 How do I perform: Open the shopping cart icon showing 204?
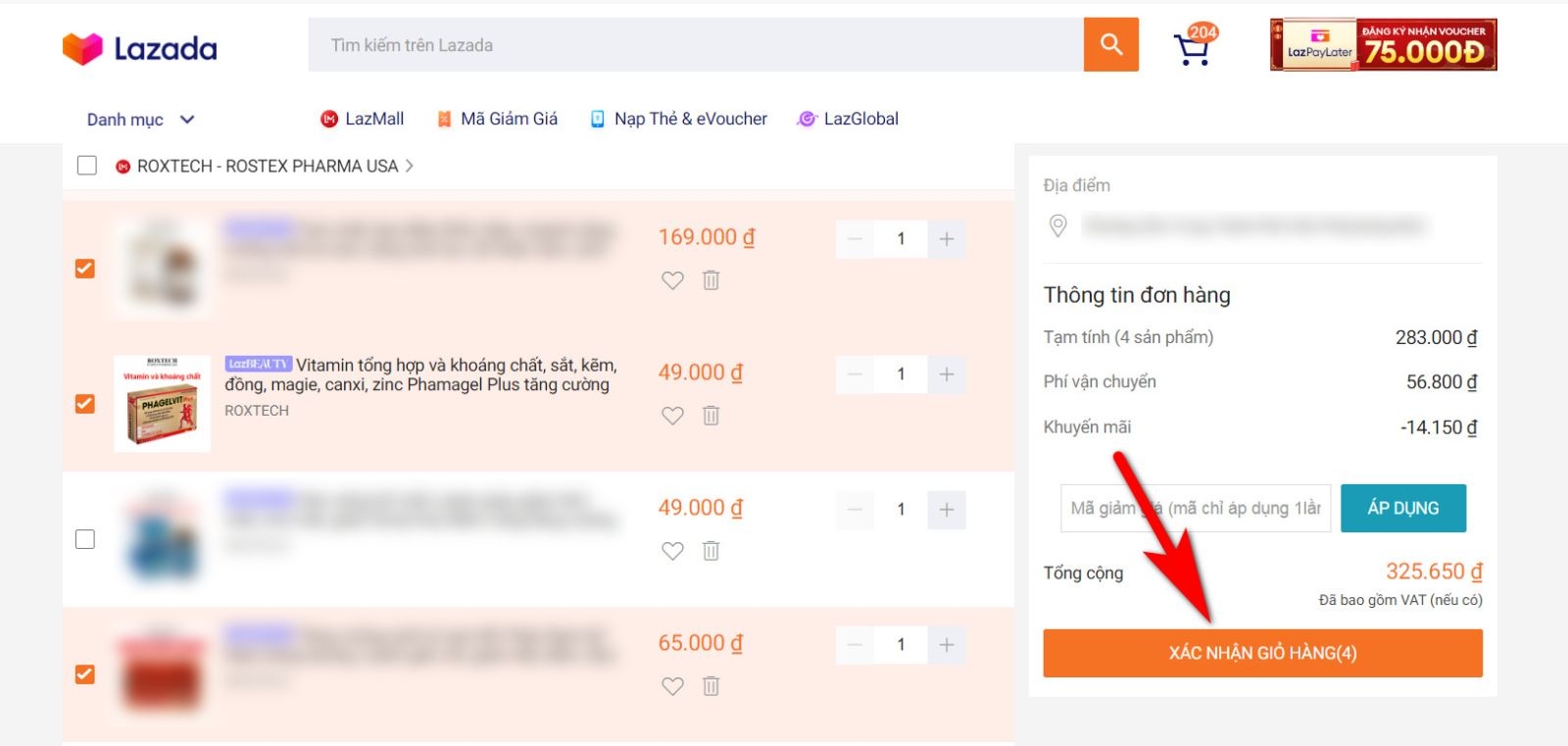[1195, 45]
